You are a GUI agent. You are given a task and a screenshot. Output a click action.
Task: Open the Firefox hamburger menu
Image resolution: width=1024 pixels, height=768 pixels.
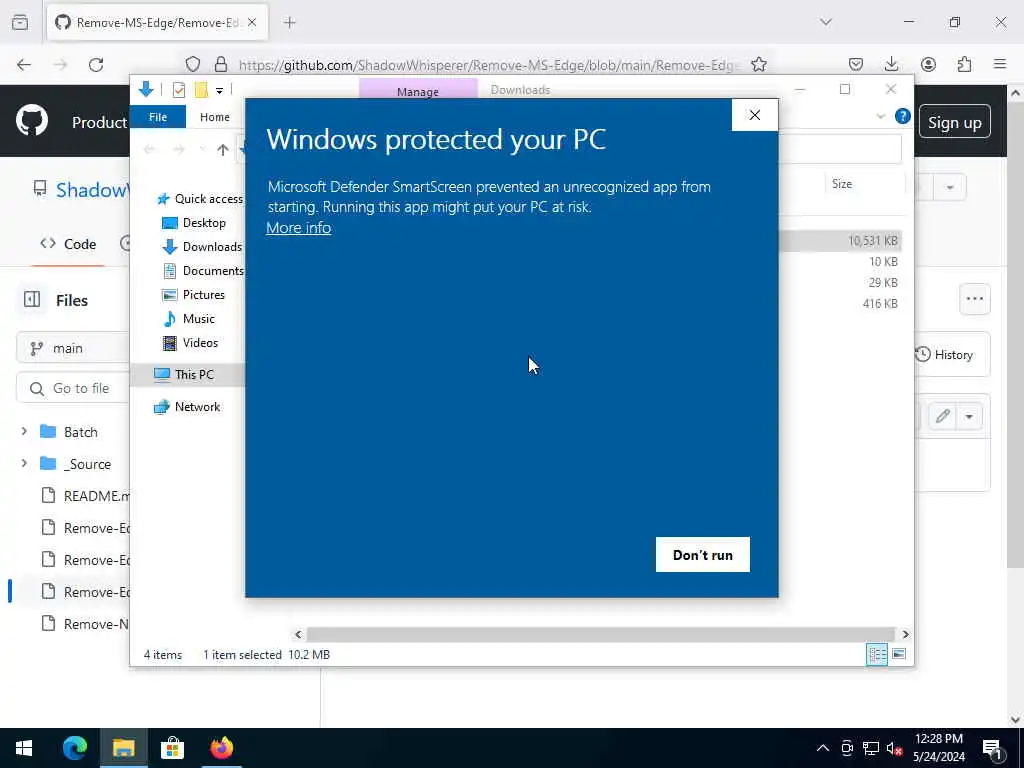(1000, 64)
